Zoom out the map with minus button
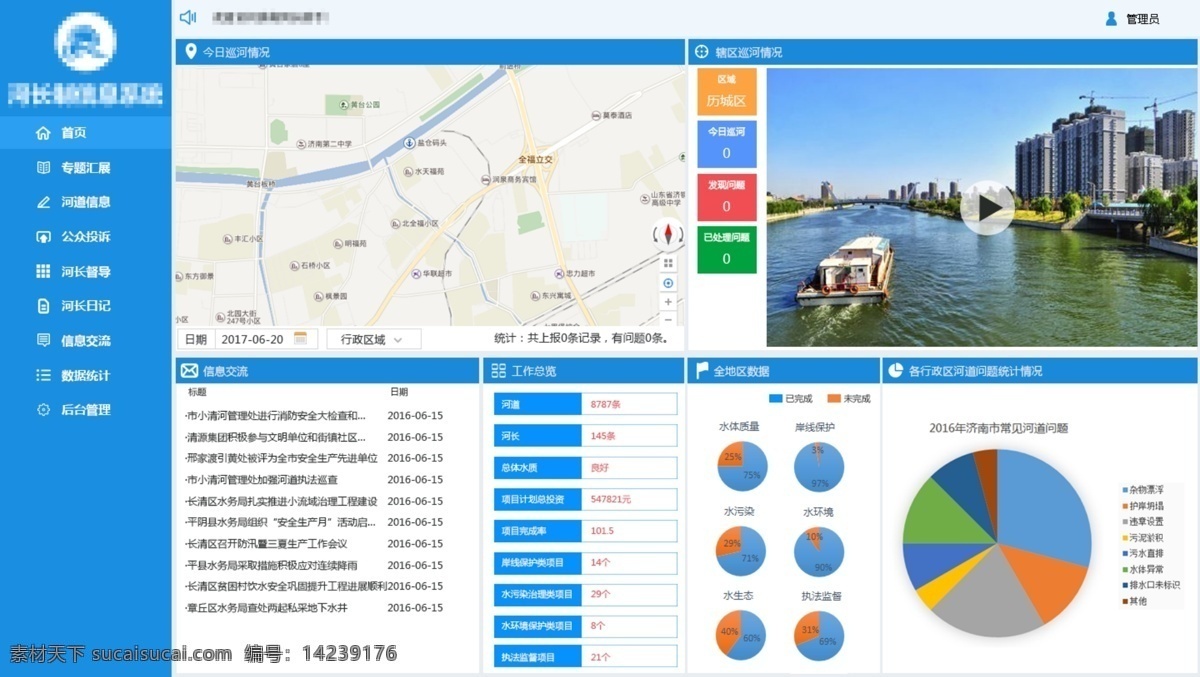 pyautogui.click(x=668, y=319)
